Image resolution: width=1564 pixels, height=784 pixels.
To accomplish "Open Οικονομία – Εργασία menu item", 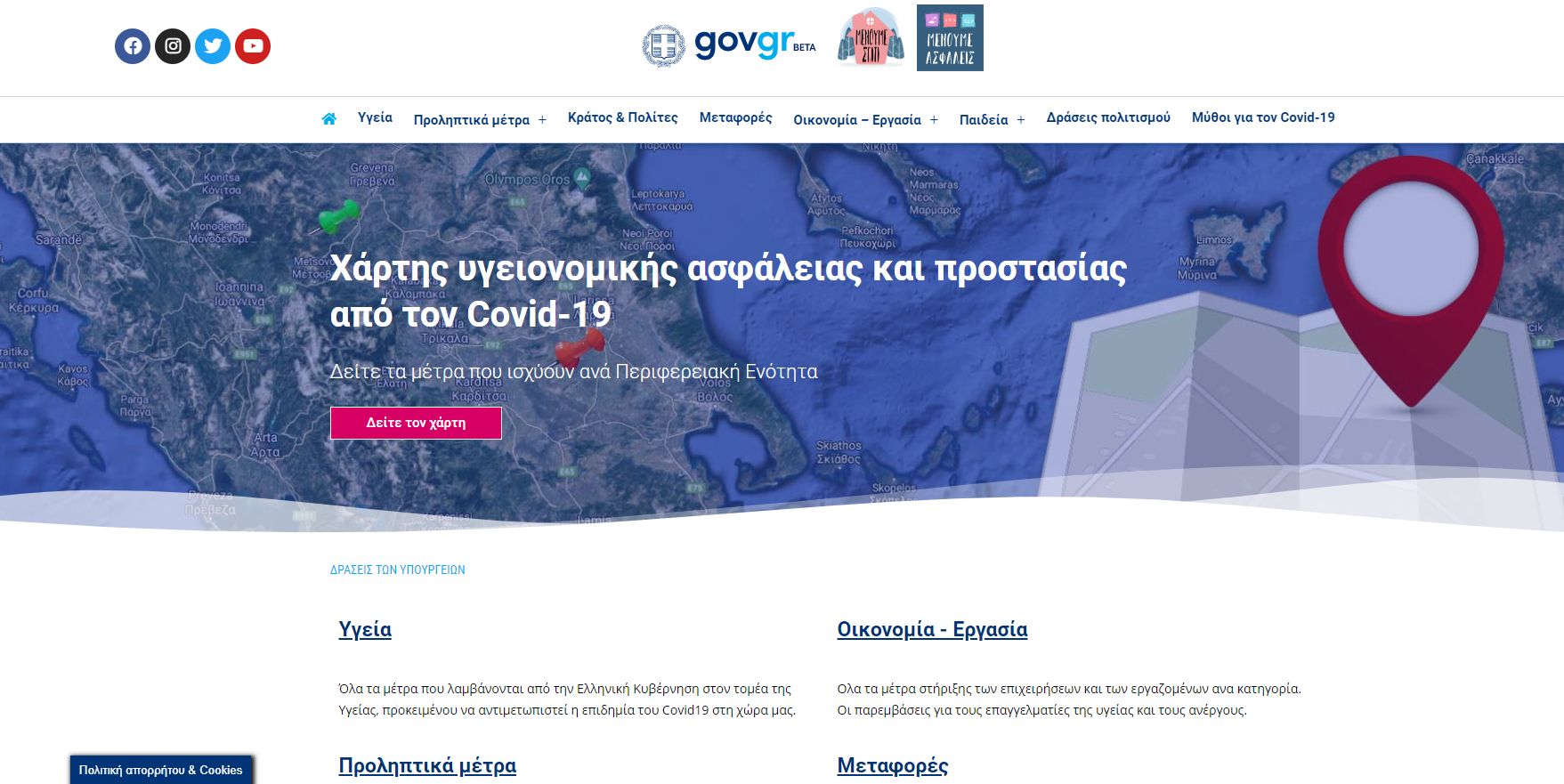I will coord(857,119).
